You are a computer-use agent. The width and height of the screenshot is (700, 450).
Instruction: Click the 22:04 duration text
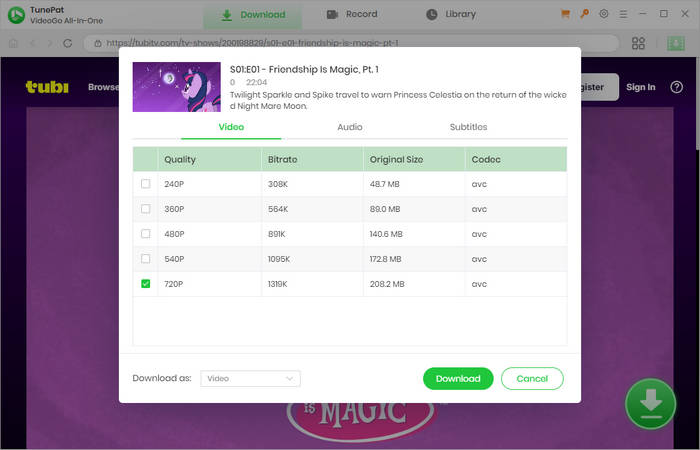click(x=256, y=82)
